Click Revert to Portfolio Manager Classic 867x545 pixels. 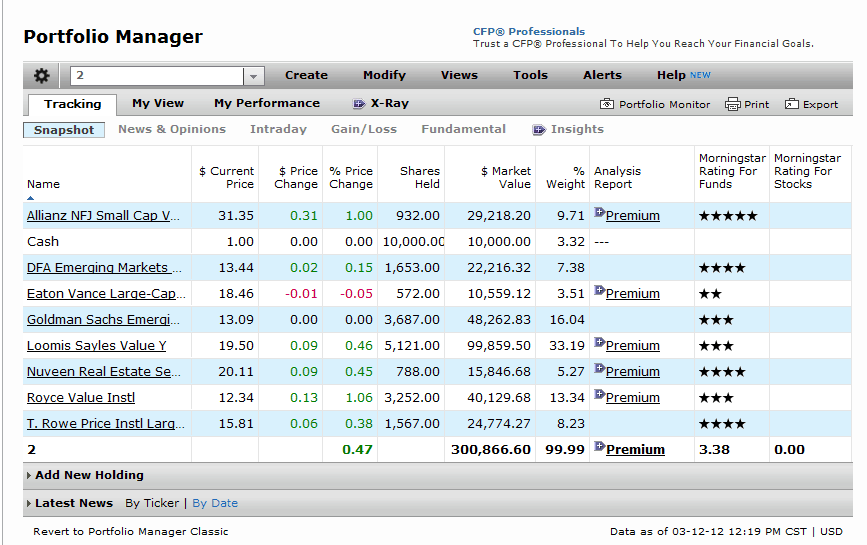coord(130,532)
